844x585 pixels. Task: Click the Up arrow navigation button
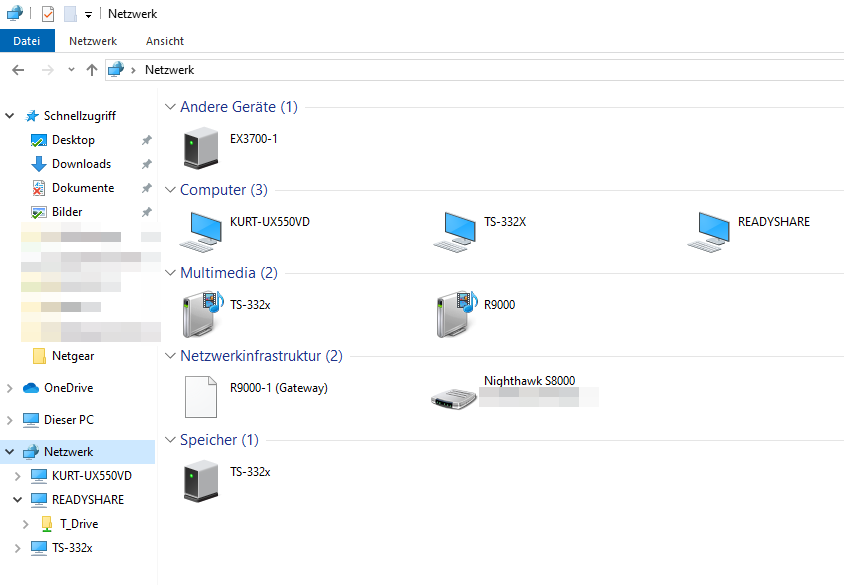point(92,70)
